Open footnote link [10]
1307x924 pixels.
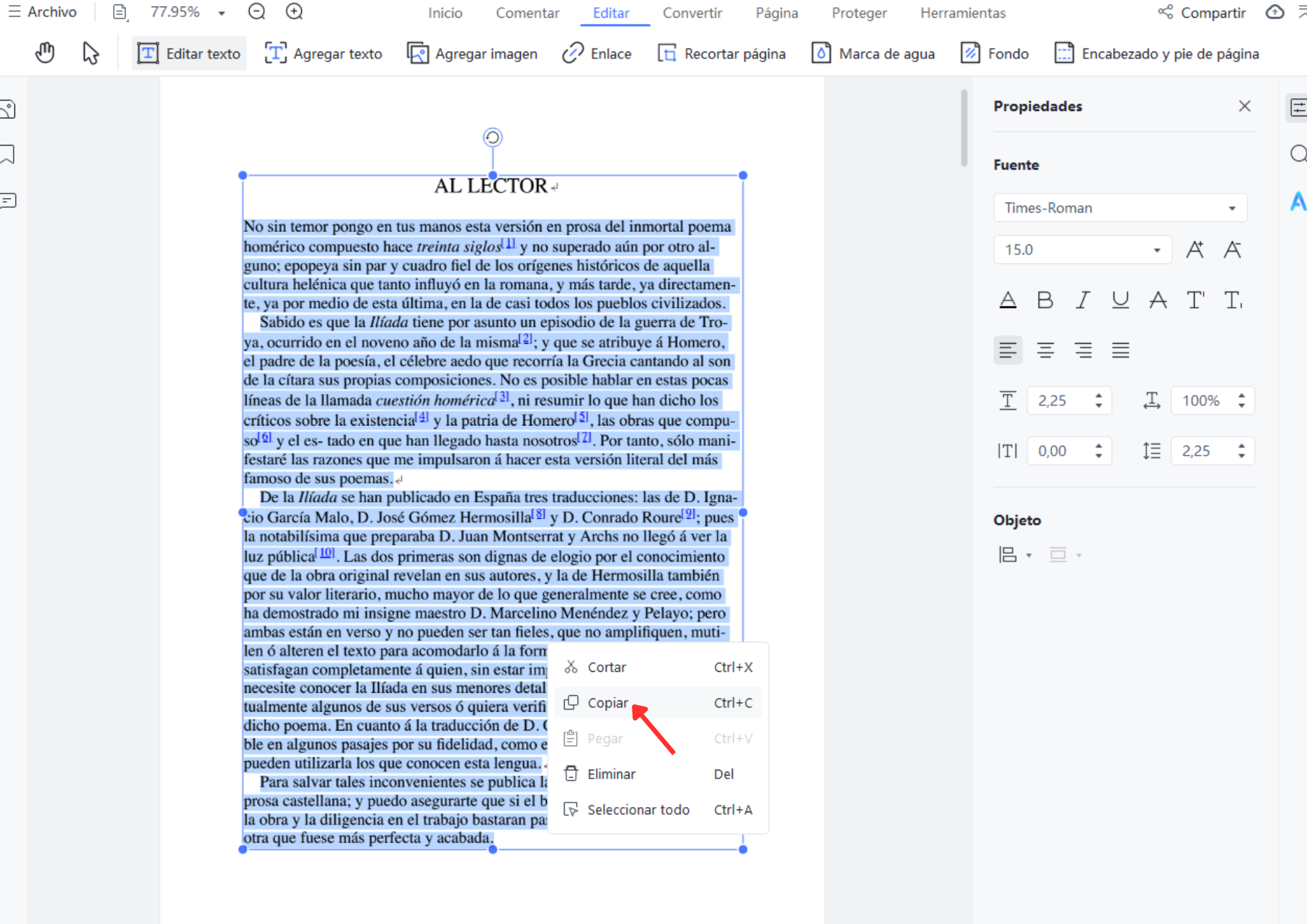coord(326,553)
